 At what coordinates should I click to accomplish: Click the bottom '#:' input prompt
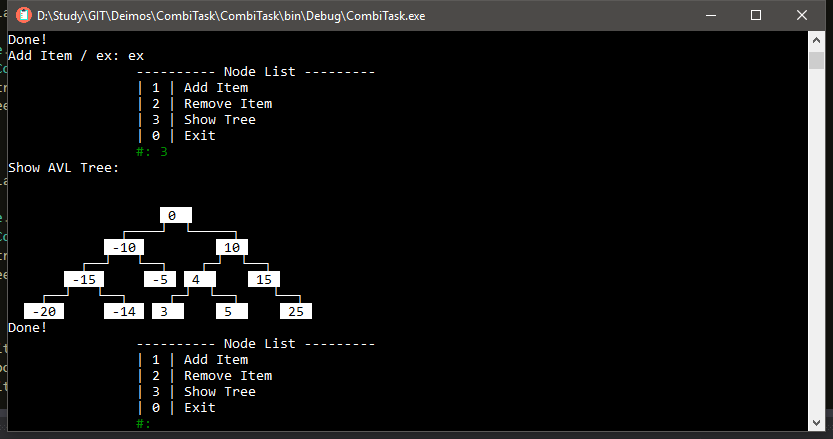point(144,424)
